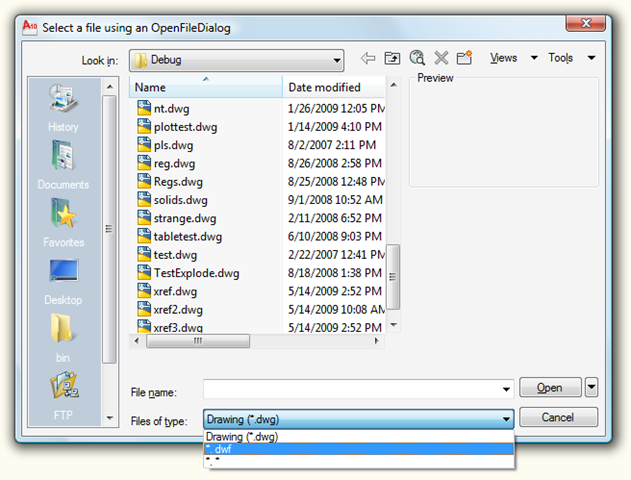Screen dimensions: 631x480
Task: Open the Views dropdown menu
Action: pyautogui.click(x=514, y=58)
